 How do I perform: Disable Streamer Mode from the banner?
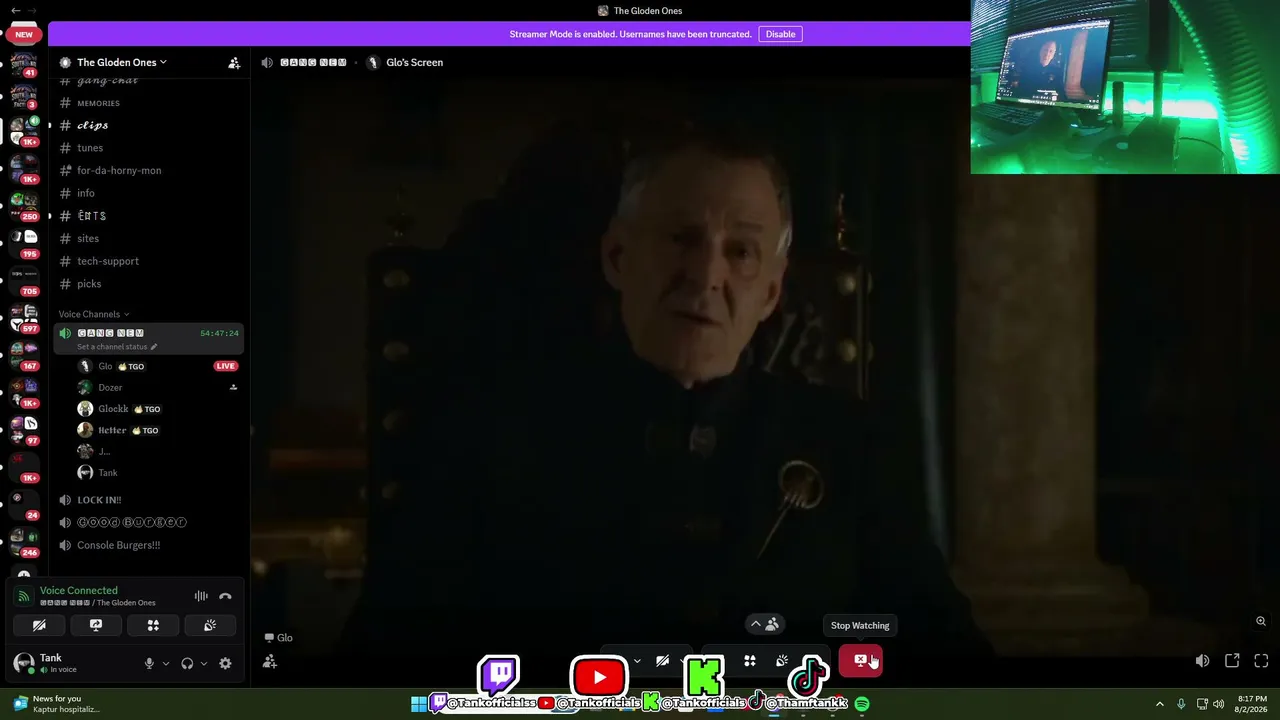pos(780,34)
